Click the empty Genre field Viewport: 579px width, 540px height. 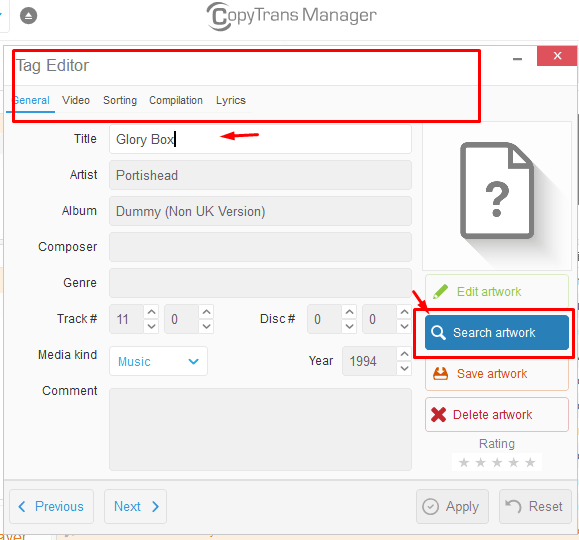260,283
